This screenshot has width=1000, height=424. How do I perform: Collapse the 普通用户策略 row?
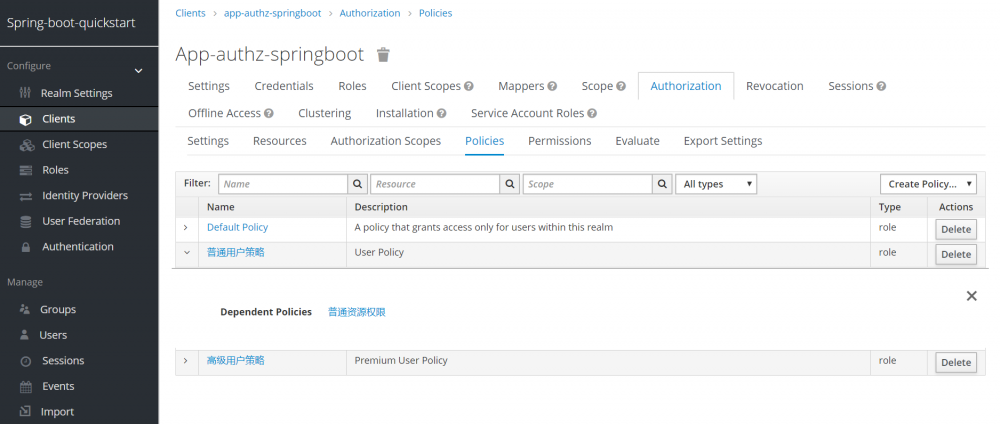186,252
